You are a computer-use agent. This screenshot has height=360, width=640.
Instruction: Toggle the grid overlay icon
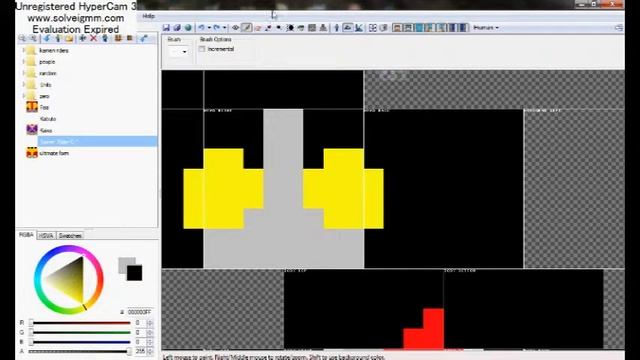point(373,28)
